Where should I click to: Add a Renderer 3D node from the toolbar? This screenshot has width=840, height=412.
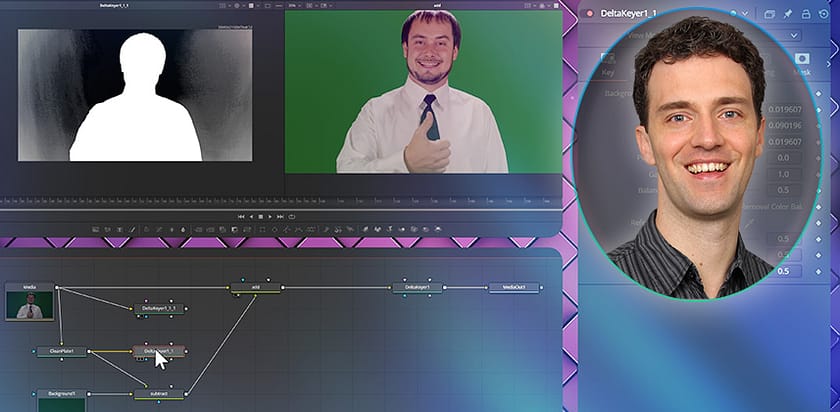click(x=438, y=229)
